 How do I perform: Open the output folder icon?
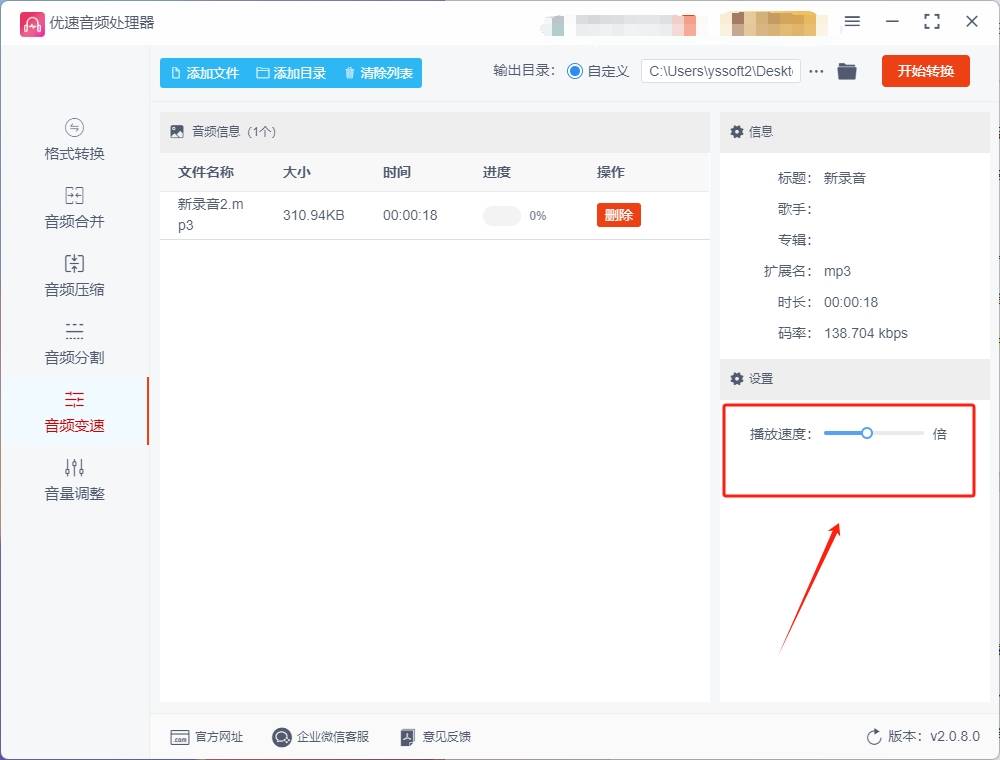tap(847, 71)
